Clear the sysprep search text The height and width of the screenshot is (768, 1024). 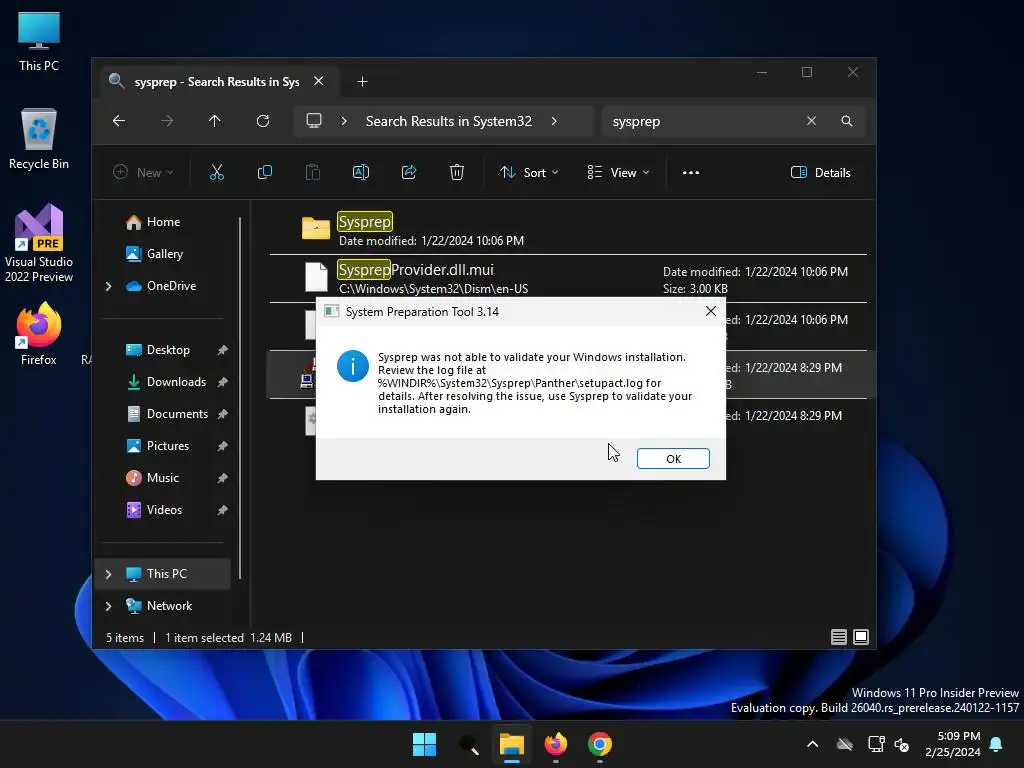pyautogui.click(x=811, y=121)
